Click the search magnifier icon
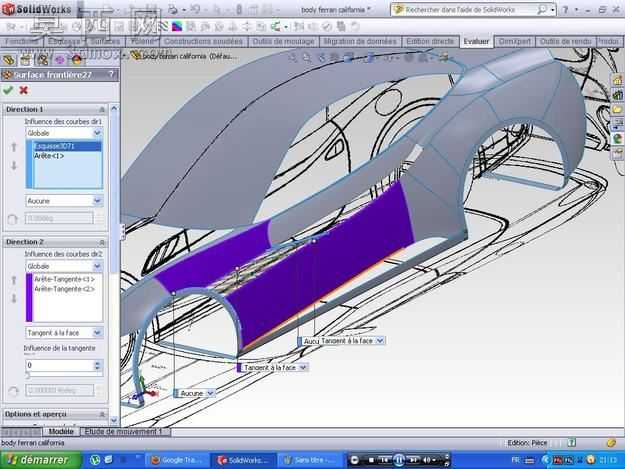This screenshot has width=625, height=469. 542,10
